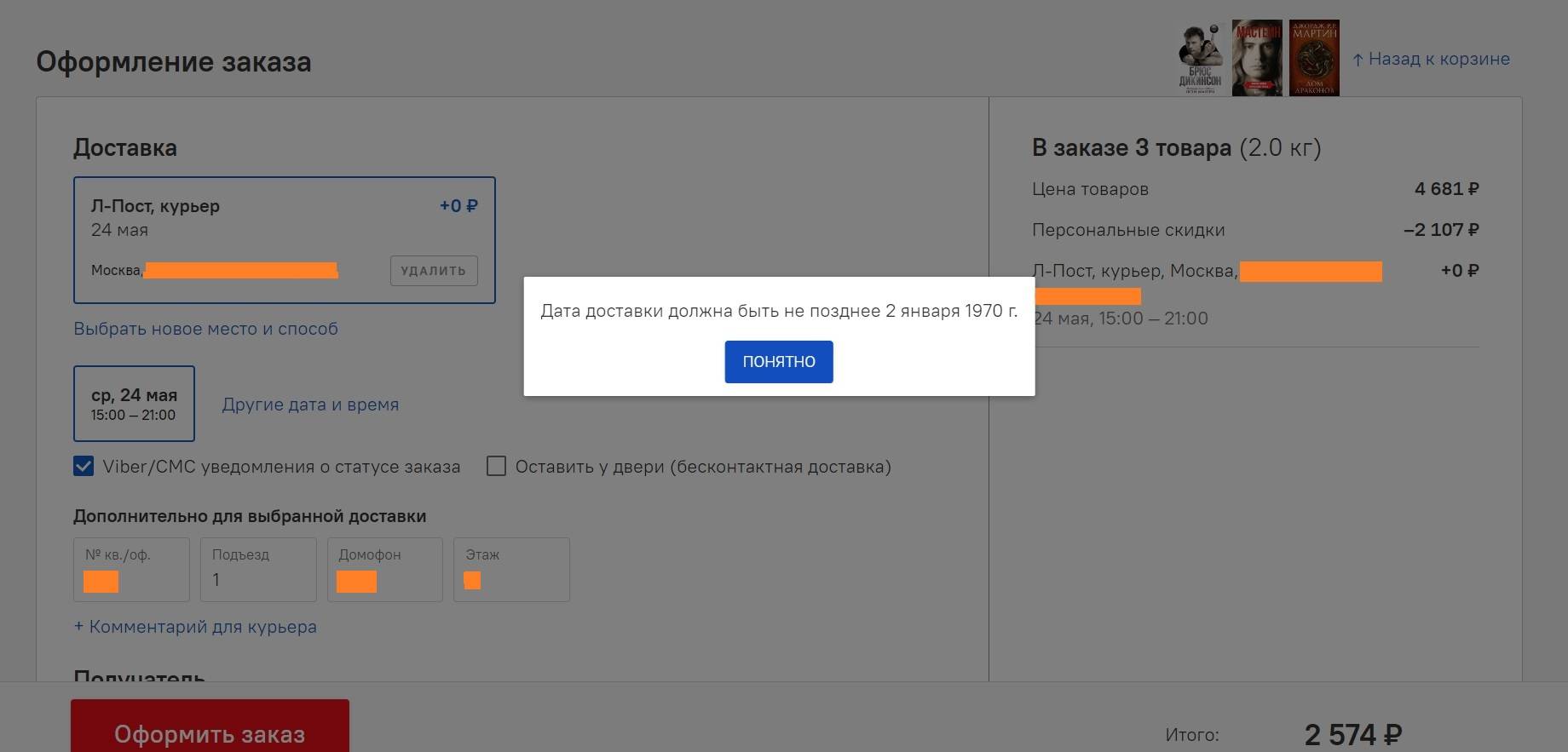Open the Mustaine book cover thumbnail

point(1257,58)
